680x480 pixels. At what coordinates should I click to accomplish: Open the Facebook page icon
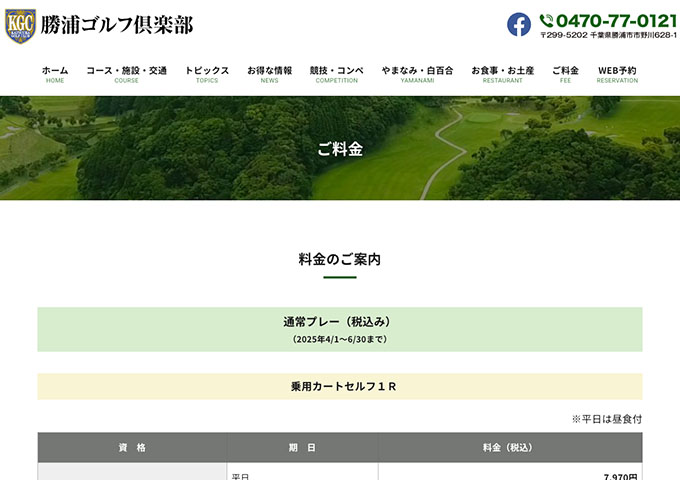click(519, 25)
